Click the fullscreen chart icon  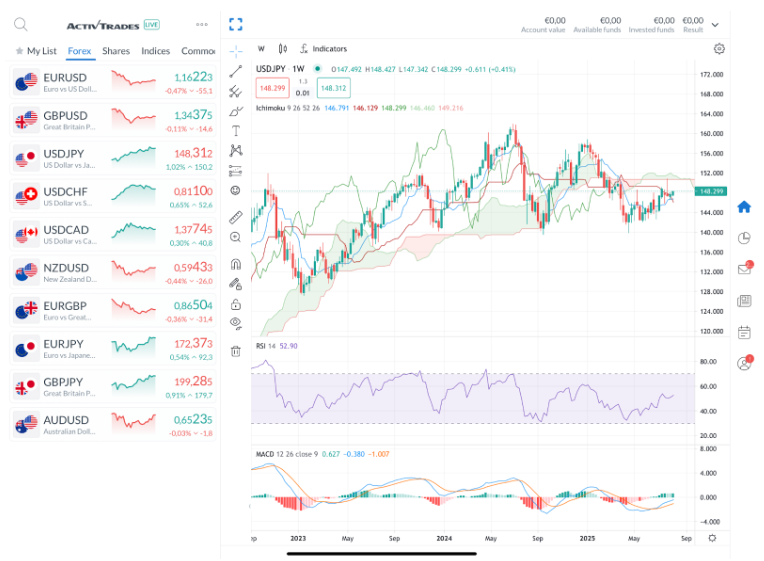coord(236,24)
